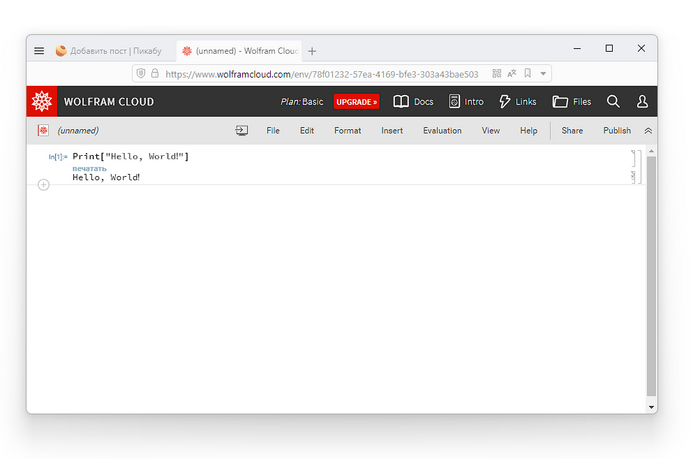700x459 pixels.
Task: Click the WOLFRAM CLOUD title text
Action: click(109, 102)
